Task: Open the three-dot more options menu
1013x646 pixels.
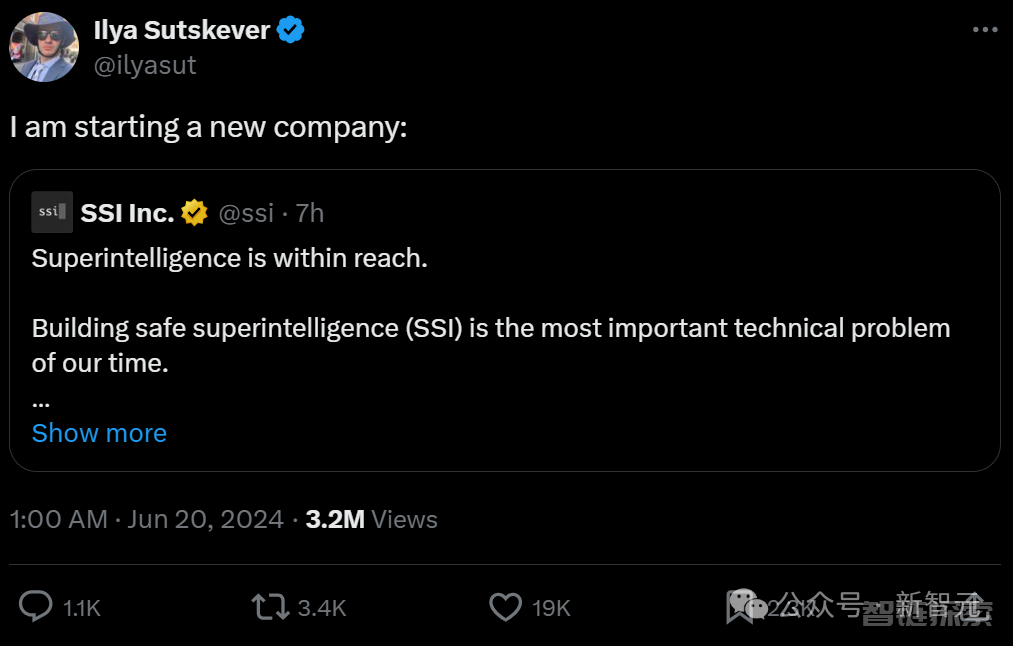Action: tap(985, 30)
